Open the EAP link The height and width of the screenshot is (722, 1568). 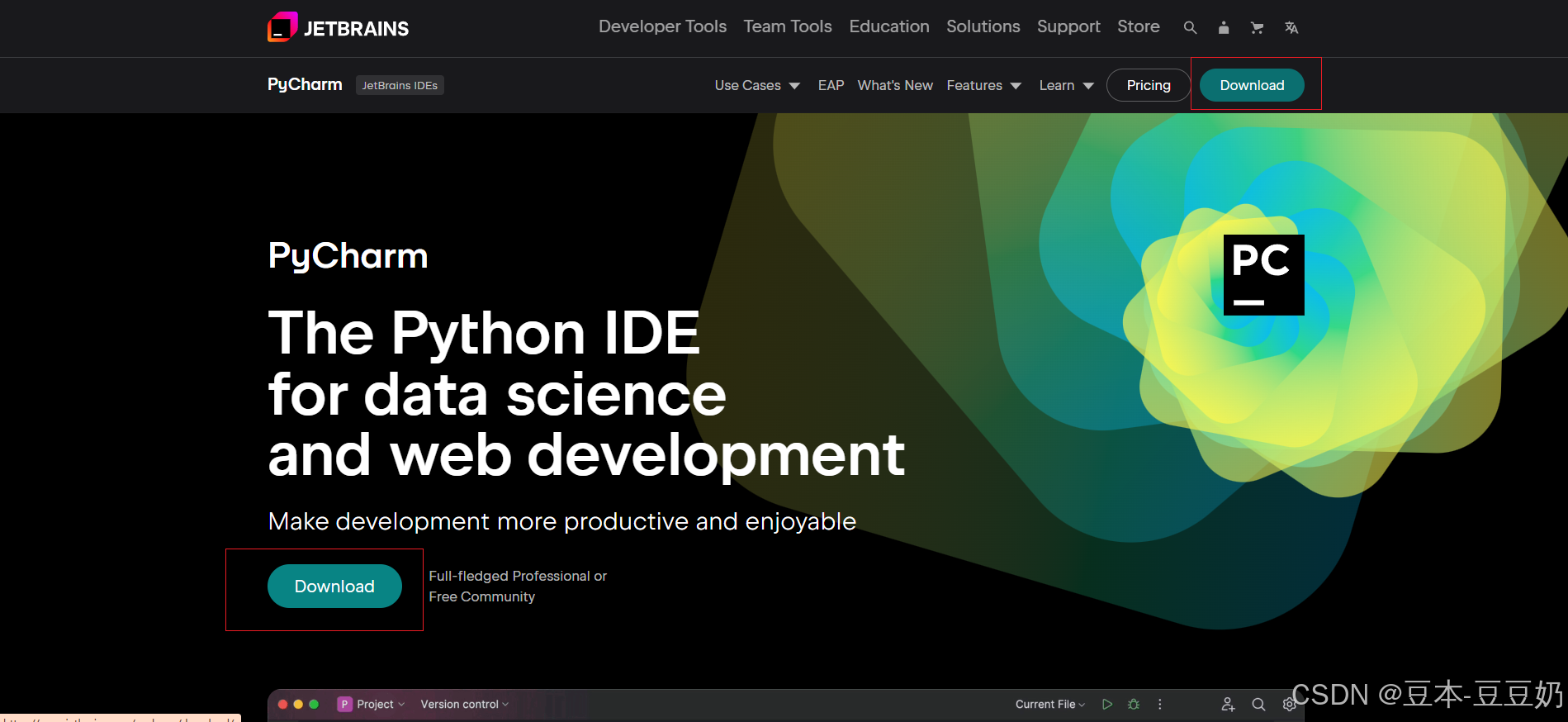[831, 85]
